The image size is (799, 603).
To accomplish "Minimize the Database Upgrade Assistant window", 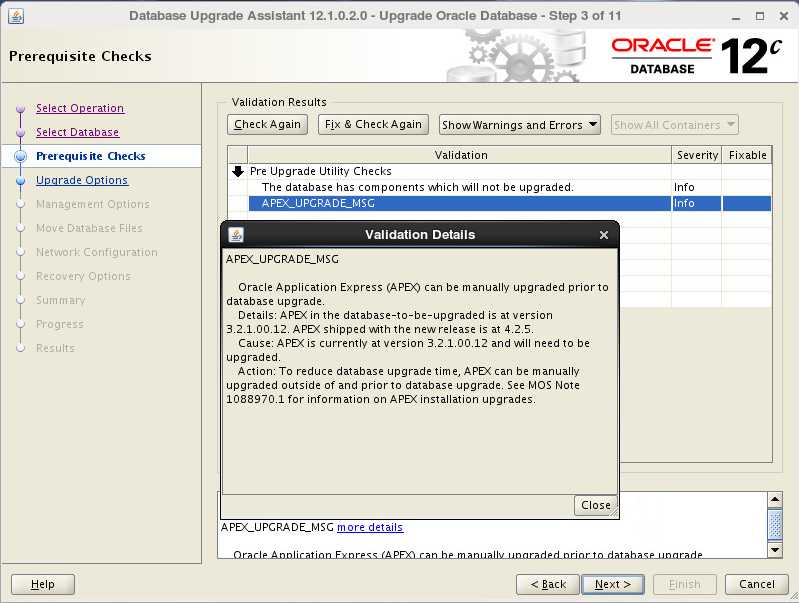I will [736, 17].
